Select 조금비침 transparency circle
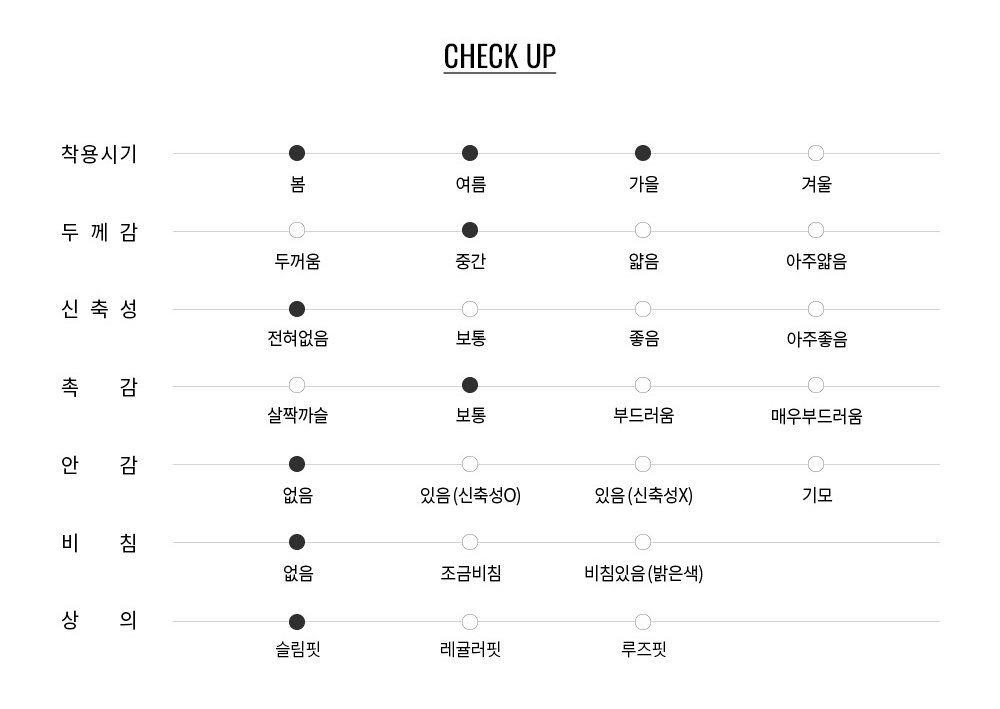Screen dimensions: 1000x709 470,542
